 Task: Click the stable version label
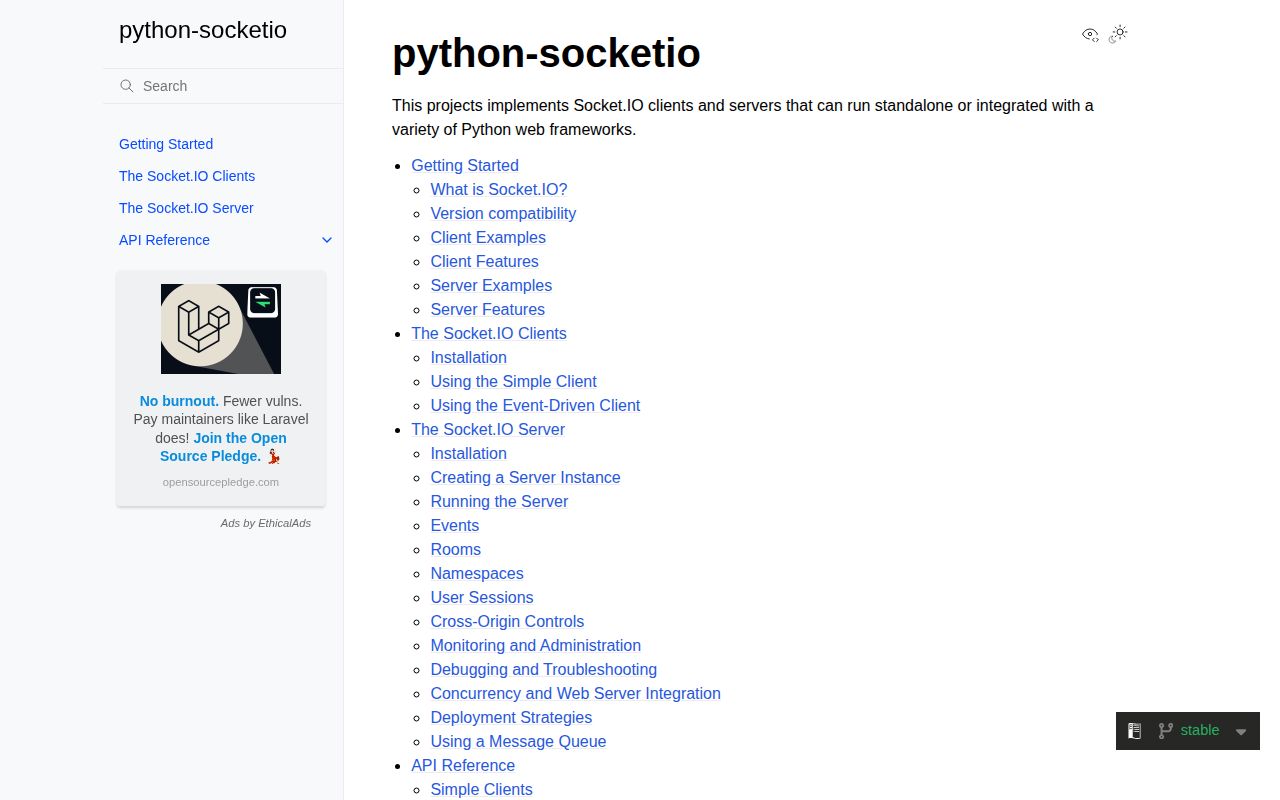pos(1200,730)
